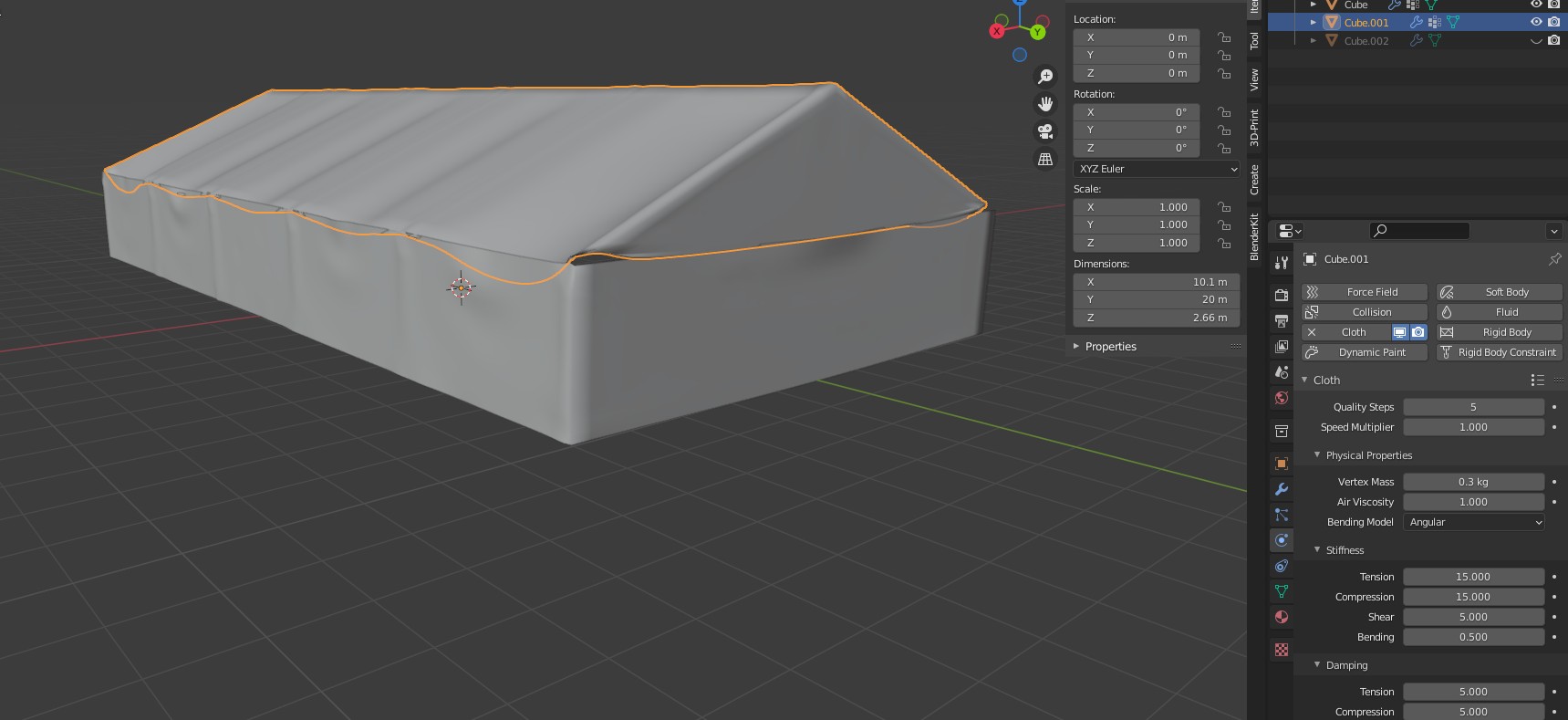This screenshot has width=1568, height=720.
Task: Click Cube.002 modifier wrench icon in outliner
Action: tap(1416, 40)
